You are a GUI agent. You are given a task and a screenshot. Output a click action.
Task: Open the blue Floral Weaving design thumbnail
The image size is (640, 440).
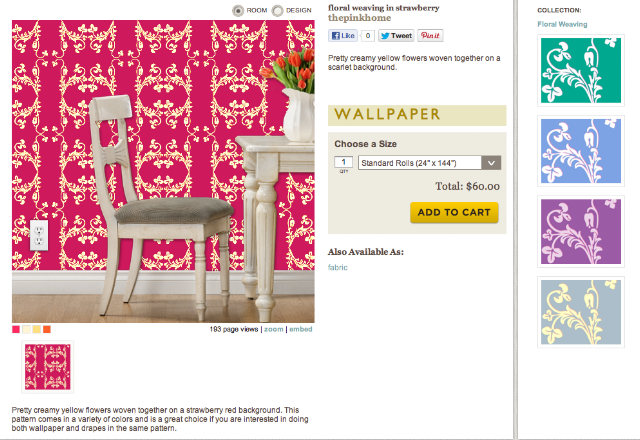tap(581, 151)
